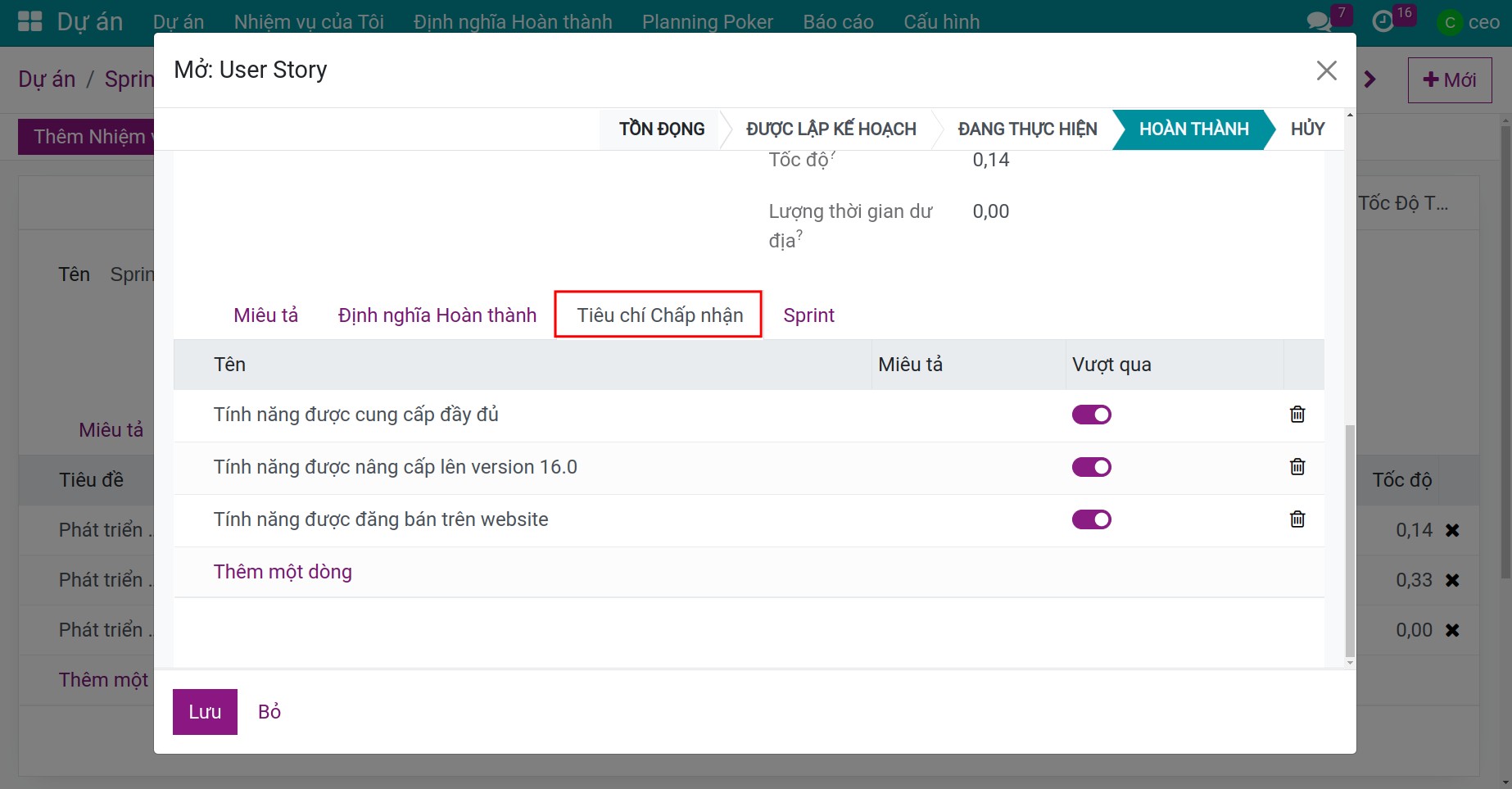Delete the 'Tính năng được cung cấp đầy đủ' row
This screenshot has width=1512, height=789.
(1297, 415)
